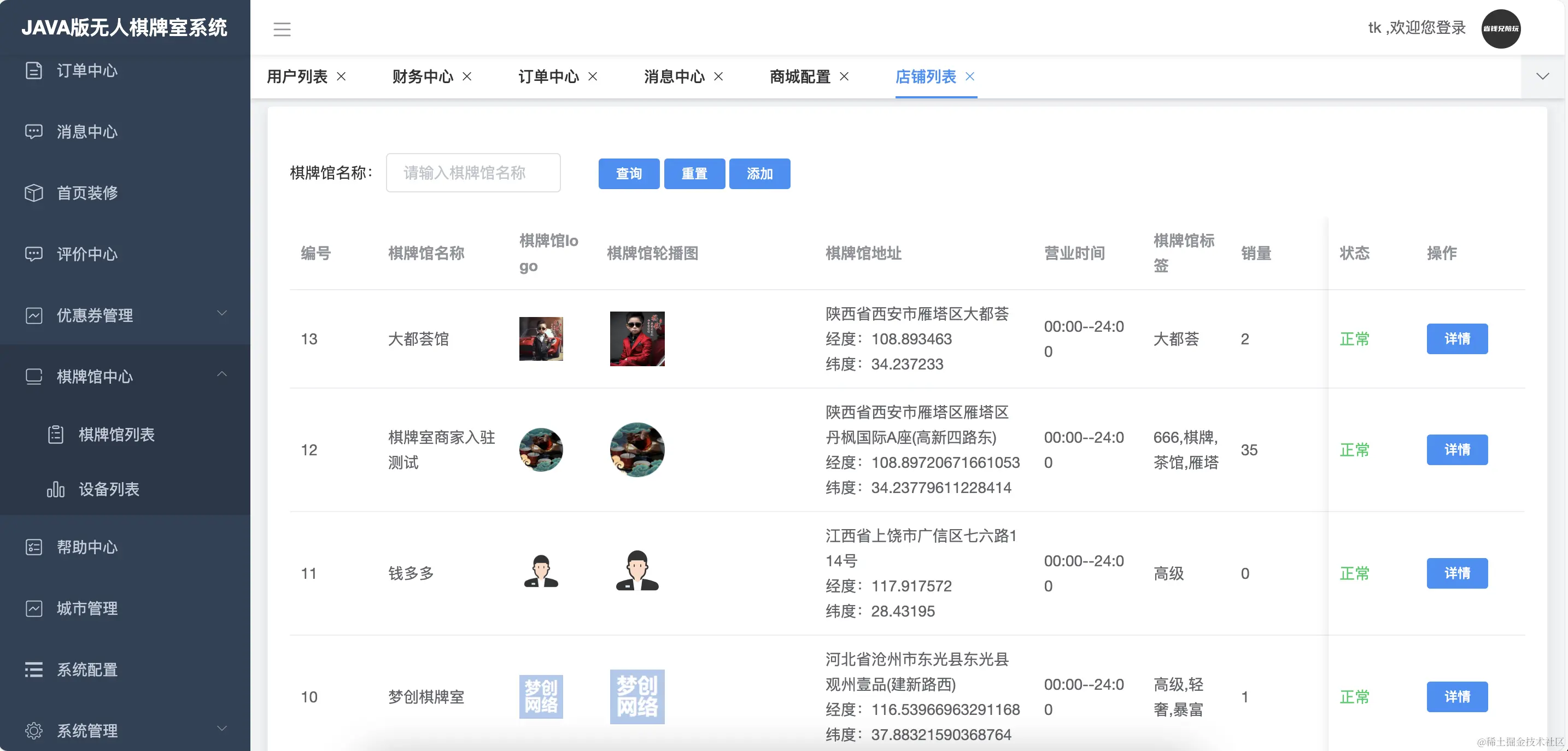Open the 评价中心 sidebar icon
Image resolution: width=1568 pixels, height=751 pixels.
(33, 254)
